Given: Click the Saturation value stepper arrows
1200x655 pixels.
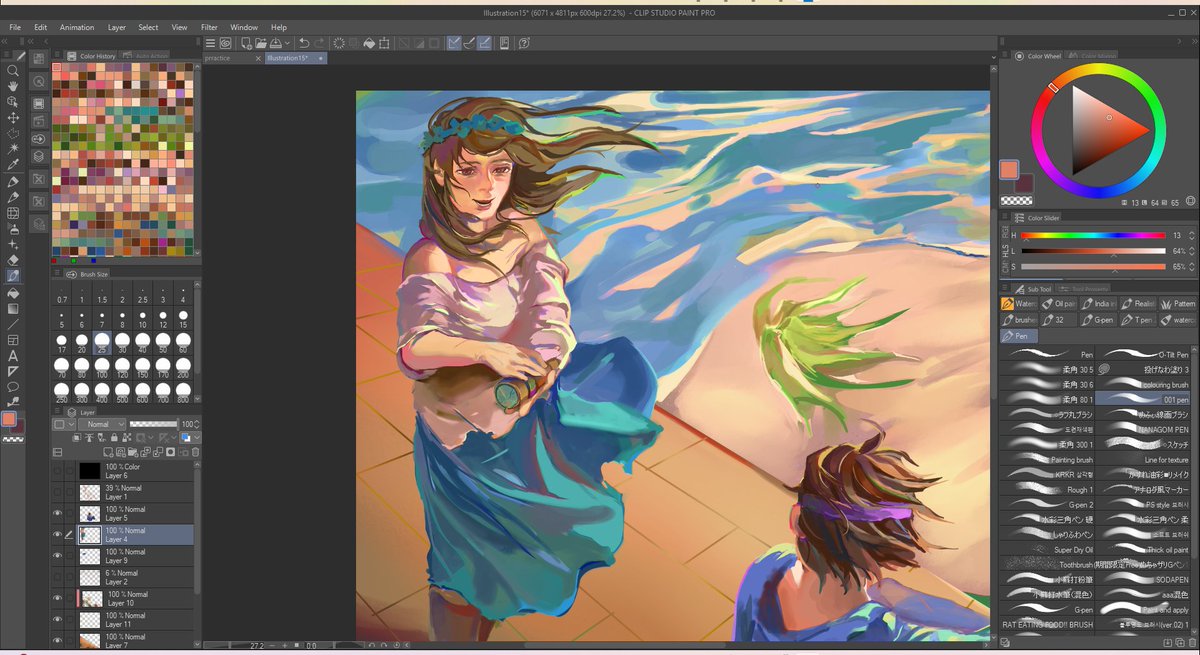Looking at the screenshot, I should pos(1191,267).
